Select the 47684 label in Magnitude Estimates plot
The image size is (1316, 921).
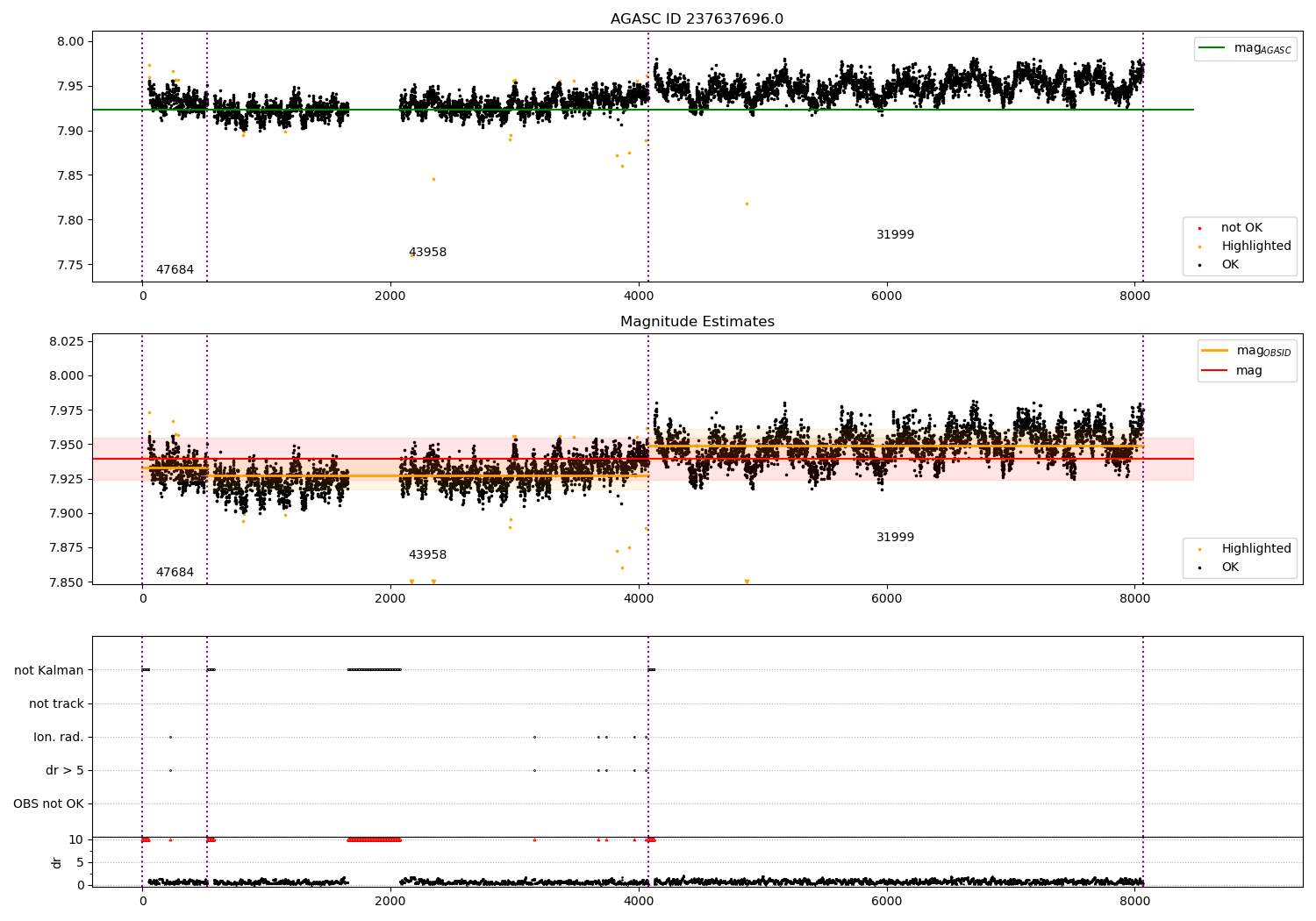point(175,573)
